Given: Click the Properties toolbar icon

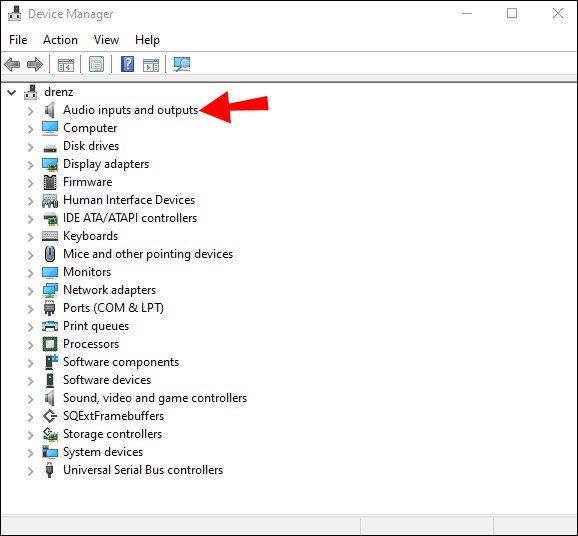Looking at the screenshot, I should click(97, 65).
